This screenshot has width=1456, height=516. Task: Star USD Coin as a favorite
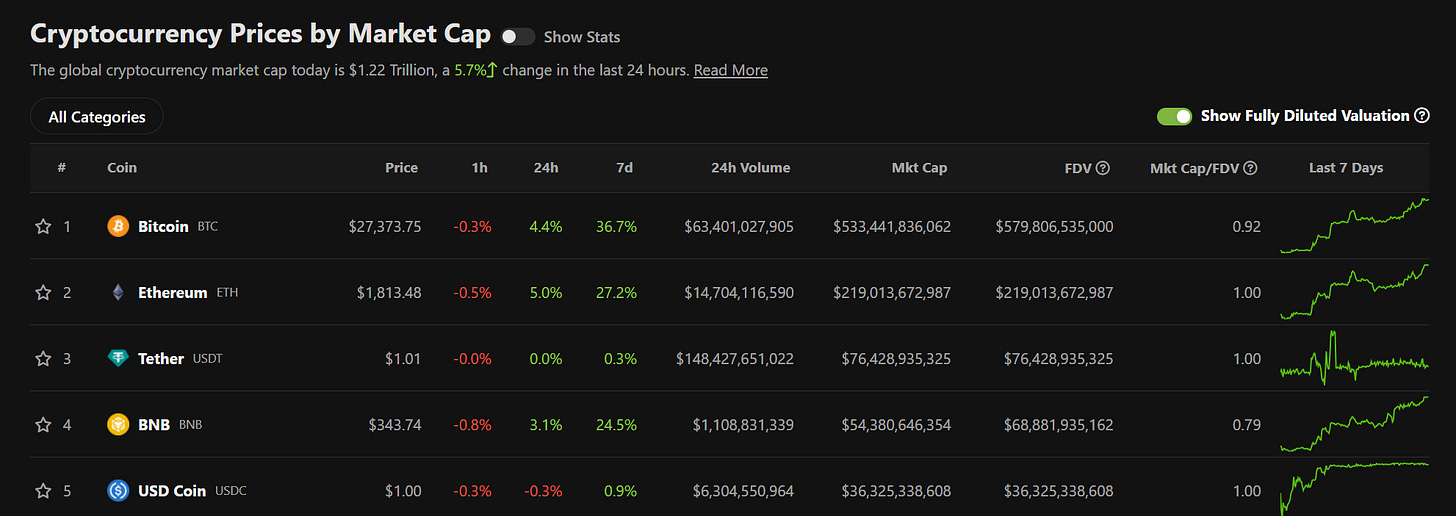[x=43, y=491]
